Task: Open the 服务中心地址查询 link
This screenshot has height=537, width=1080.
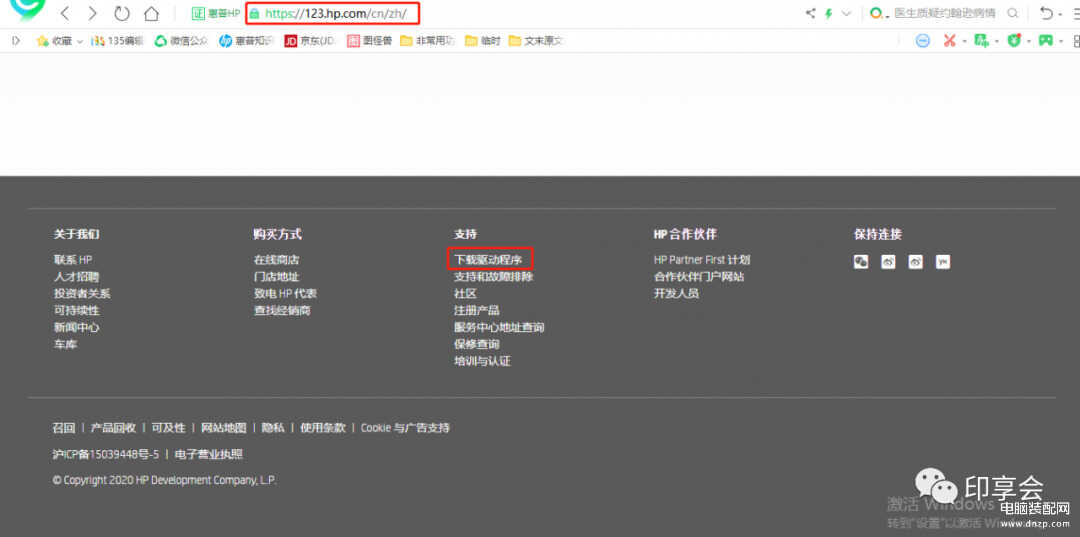Action: click(499, 327)
